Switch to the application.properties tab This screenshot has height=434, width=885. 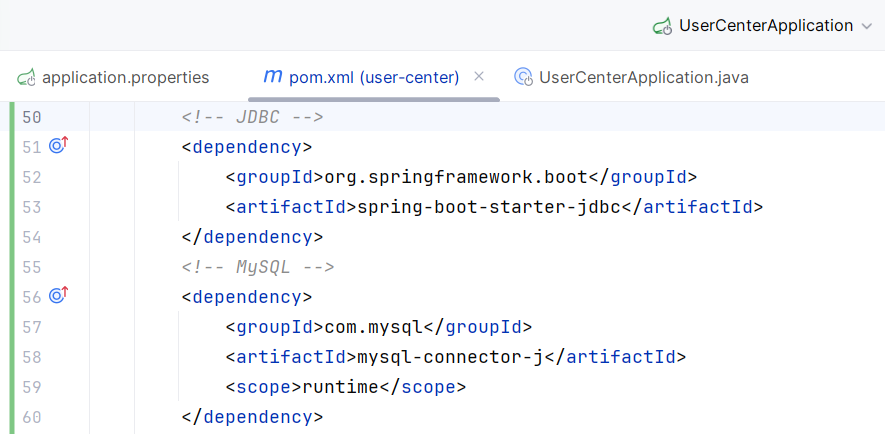point(125,77)
